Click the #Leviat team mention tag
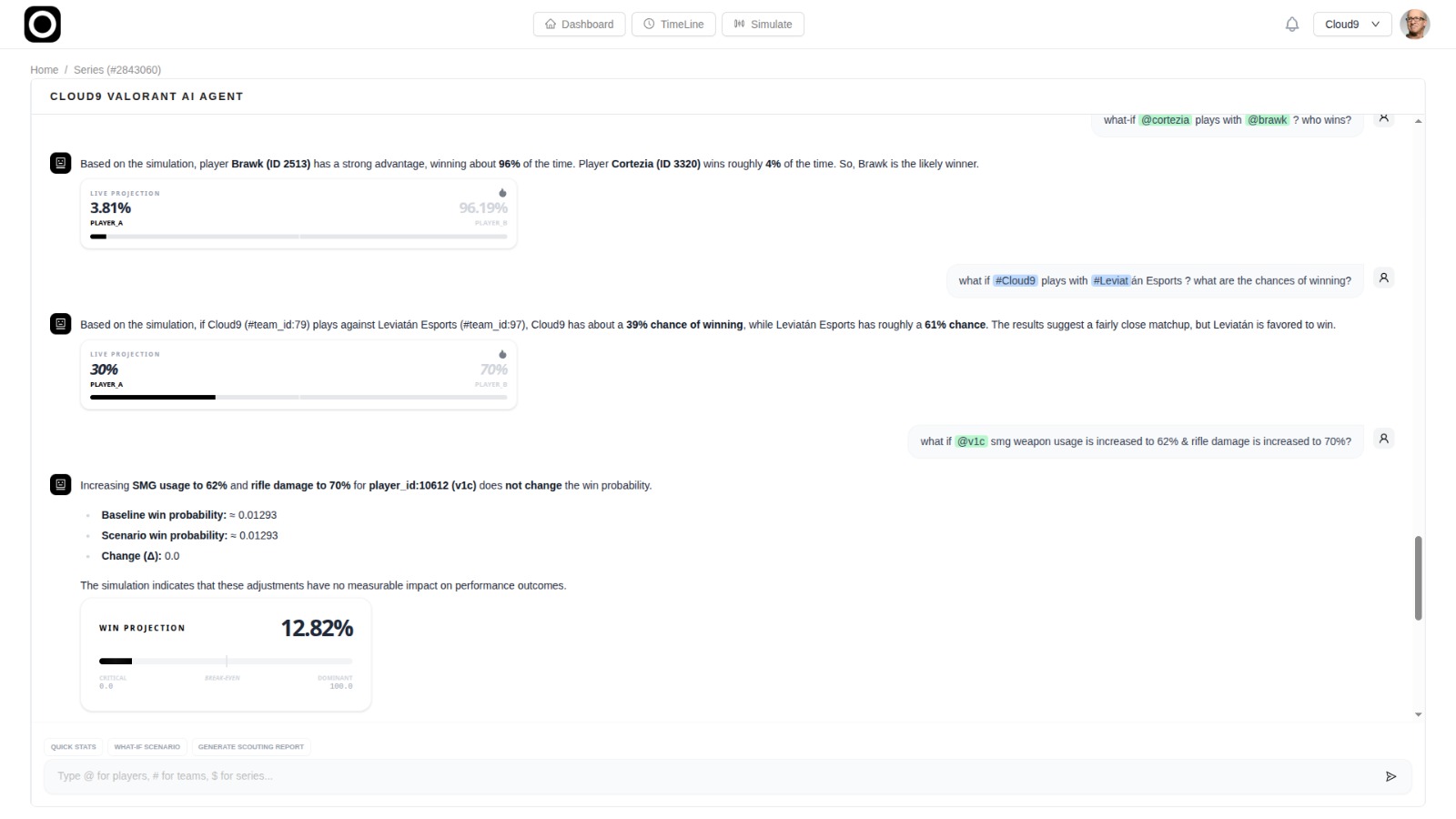This screenshot has width=1456, height=819. pyautogui.click(x=1110, y=281)
